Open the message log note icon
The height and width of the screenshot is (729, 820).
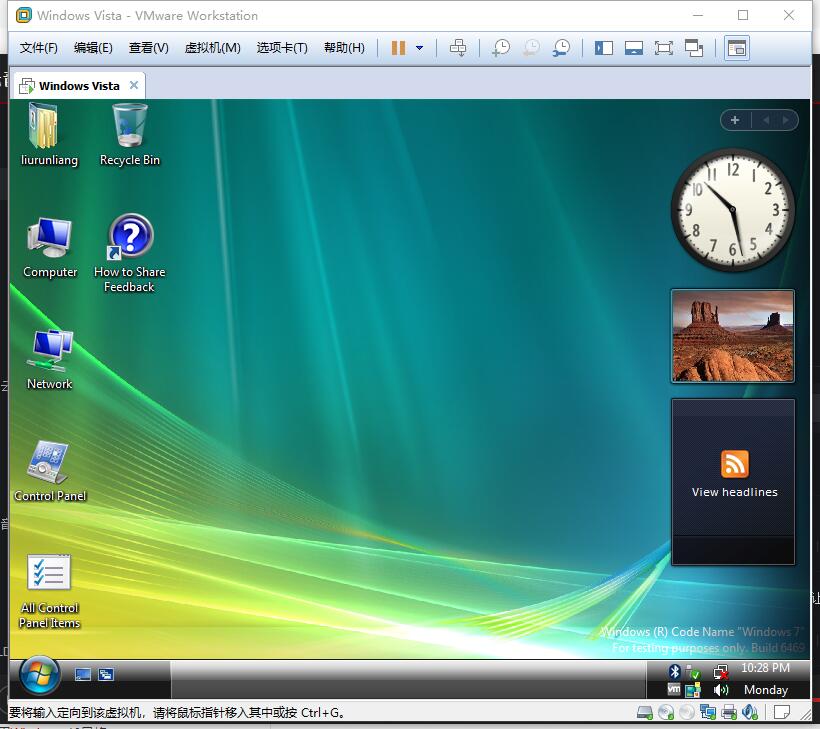click(x=782, y=712)
